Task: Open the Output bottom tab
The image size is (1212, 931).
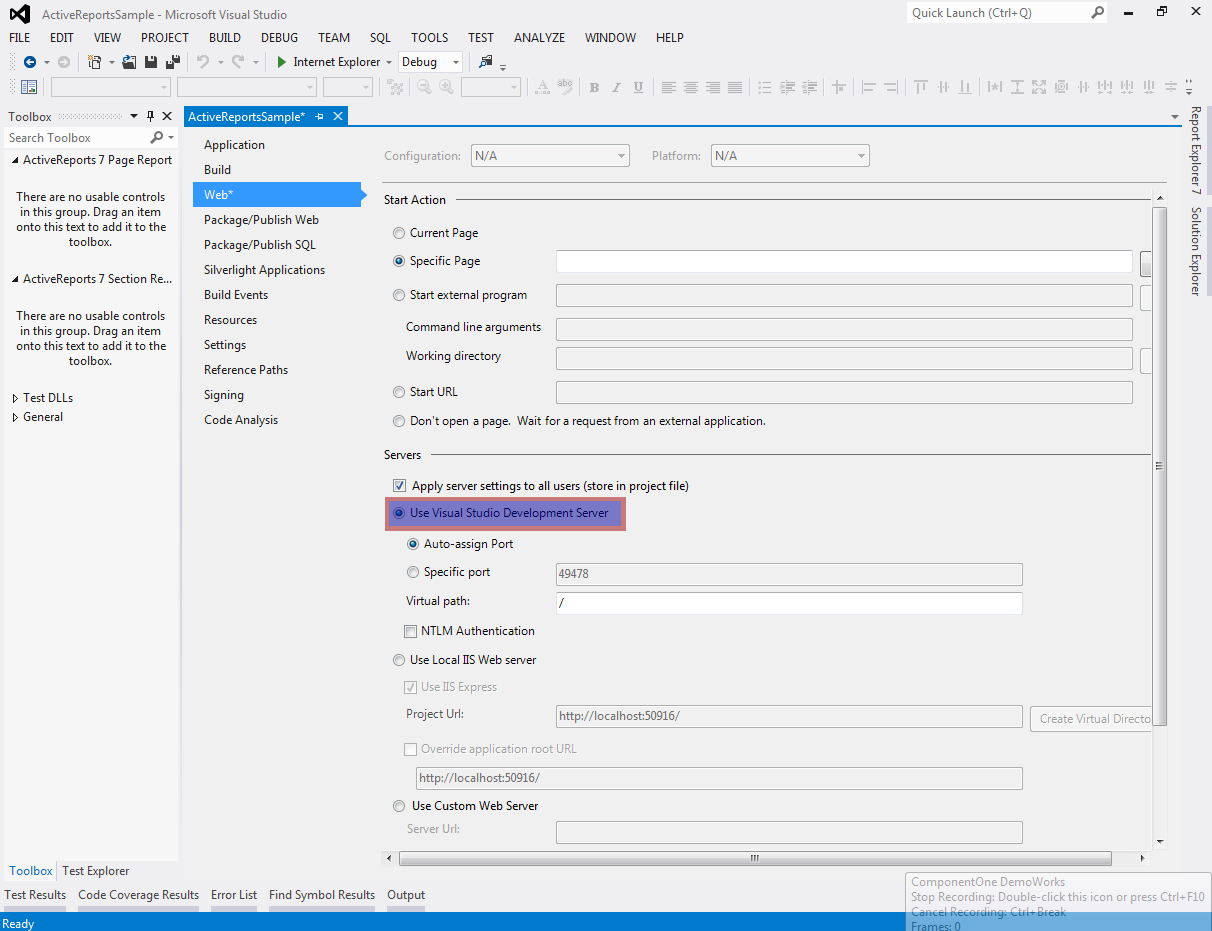Action: tap(406, 895)
